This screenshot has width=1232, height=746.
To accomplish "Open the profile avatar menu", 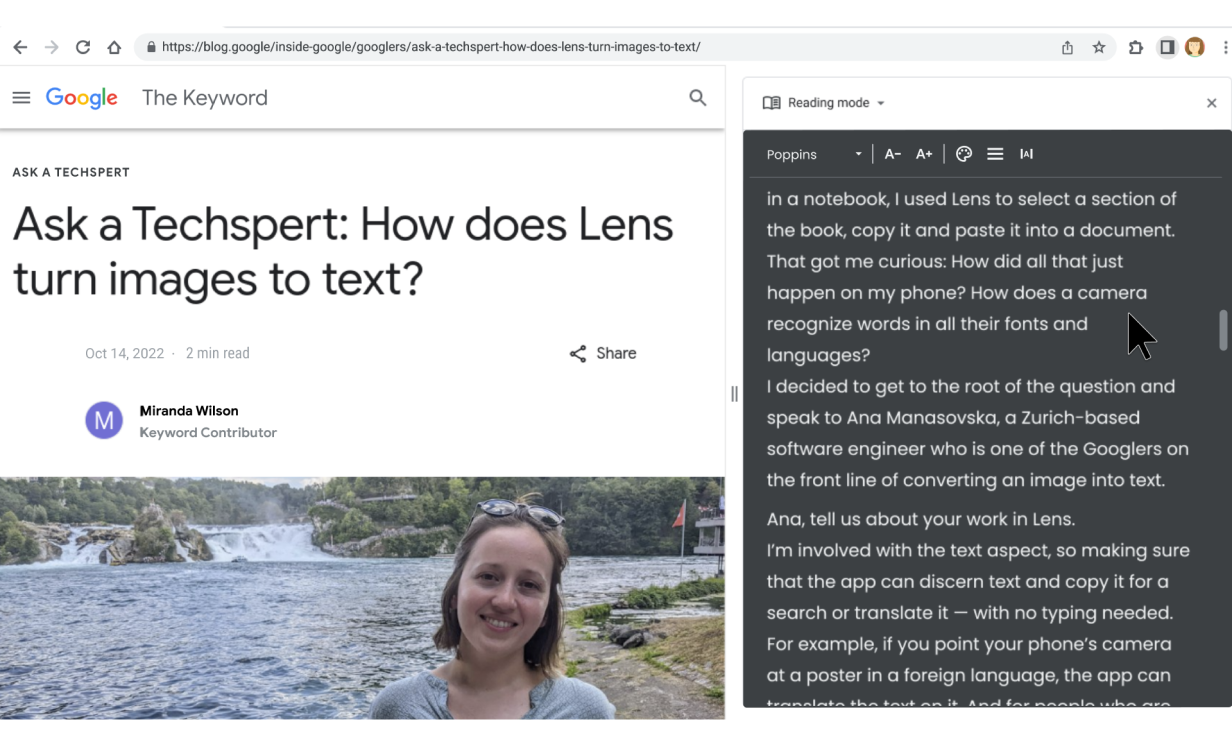I will 1195,47.
